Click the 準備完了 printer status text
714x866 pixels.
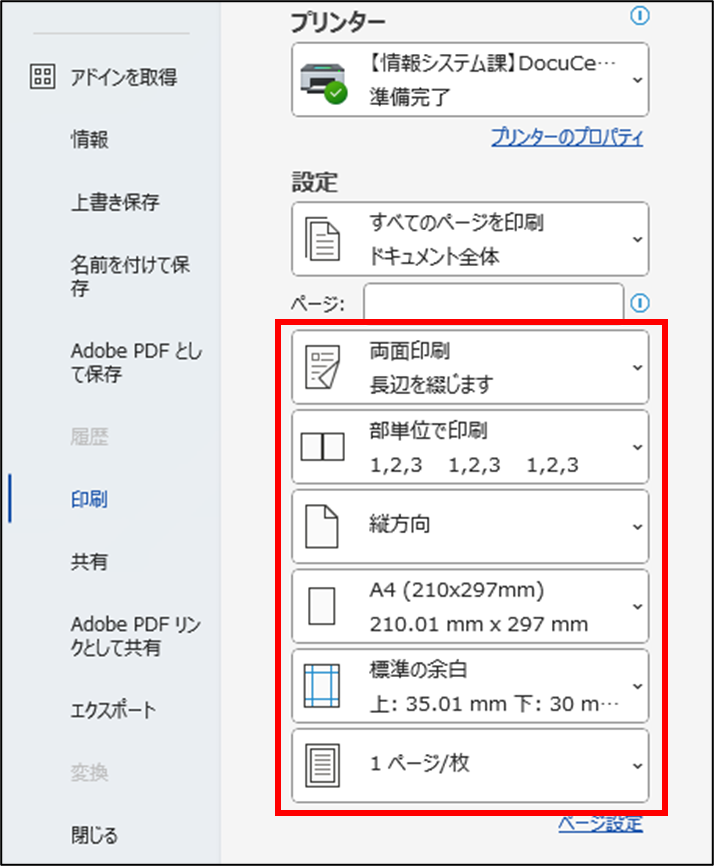(x=410, y=97)
